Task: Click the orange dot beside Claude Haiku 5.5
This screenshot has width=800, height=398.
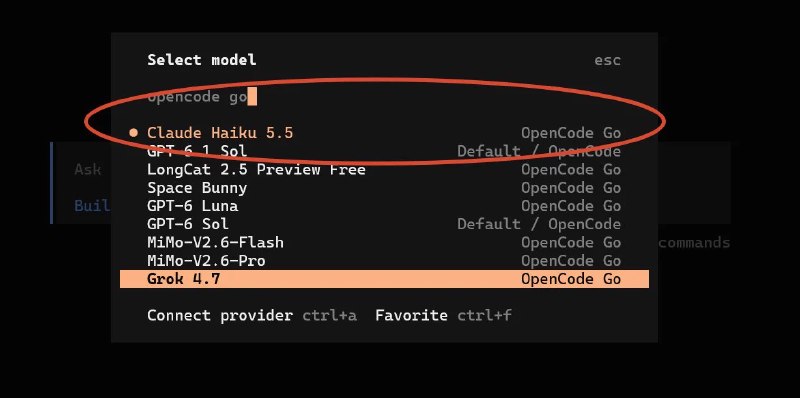Action: coord(134,133)
